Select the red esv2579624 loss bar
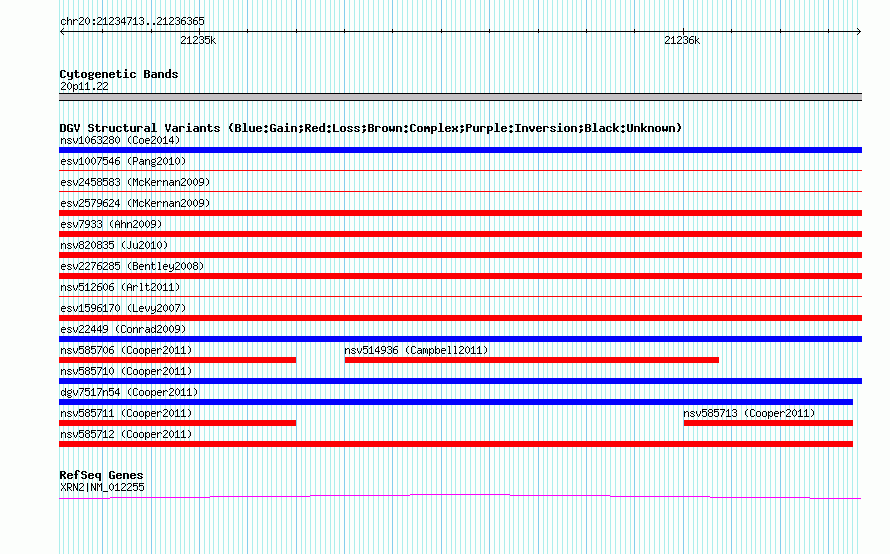The image size is (890, 554). point(460,213)
